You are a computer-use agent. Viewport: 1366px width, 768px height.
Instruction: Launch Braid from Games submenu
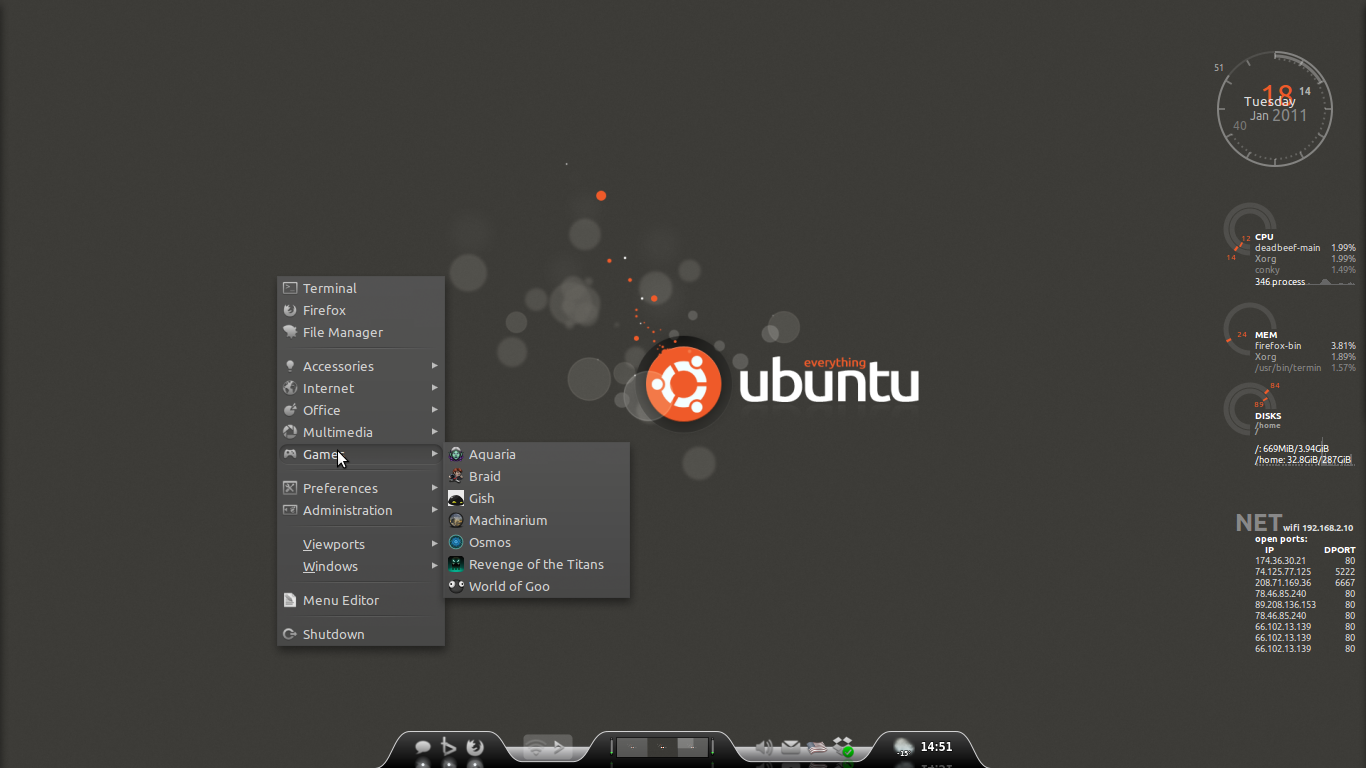537,476
